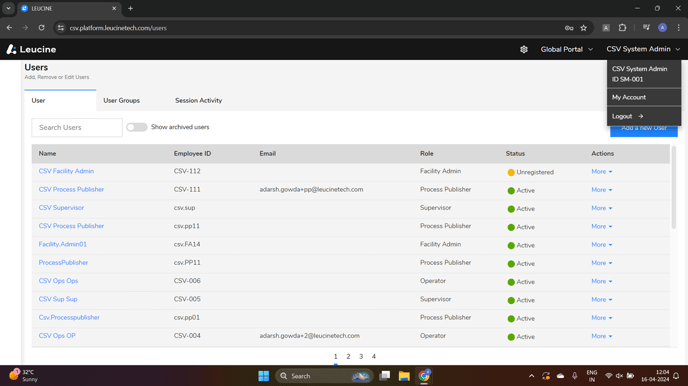Open Facility.Admin01 user link
688x386 pixels.
pyautogui.click(x=63, y=244)
